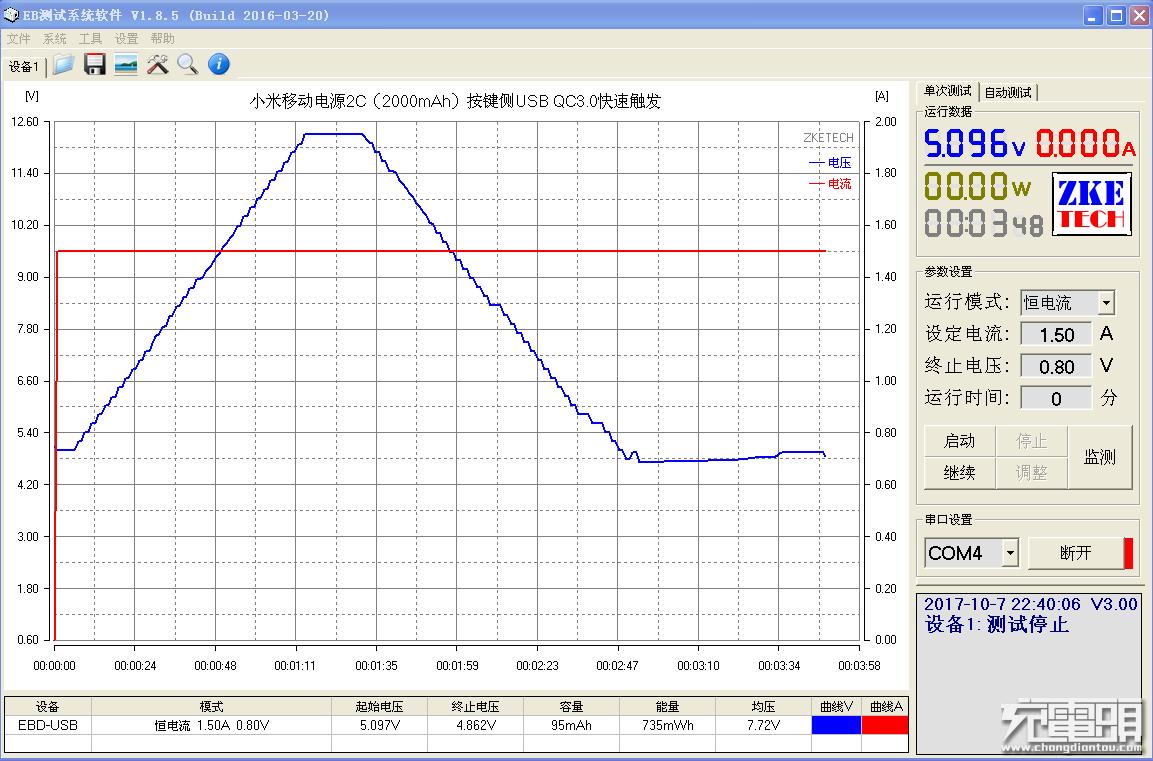Select the 5.097V start voltage cell
Screen dimensions: 1153x761
click(x=379, y=725)
